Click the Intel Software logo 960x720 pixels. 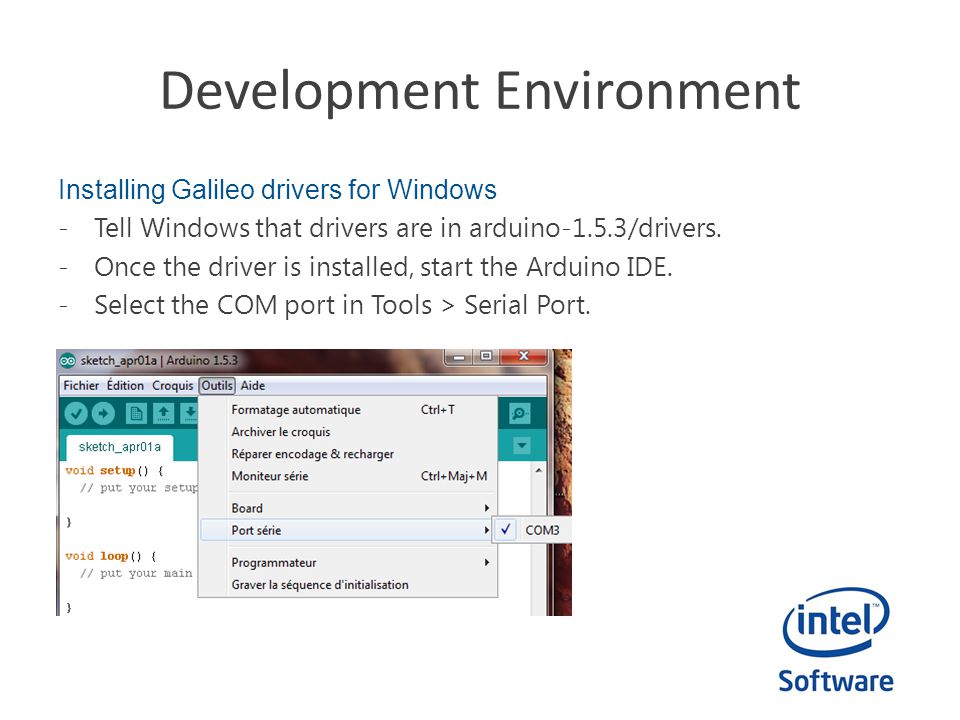[x=836, y=640]
